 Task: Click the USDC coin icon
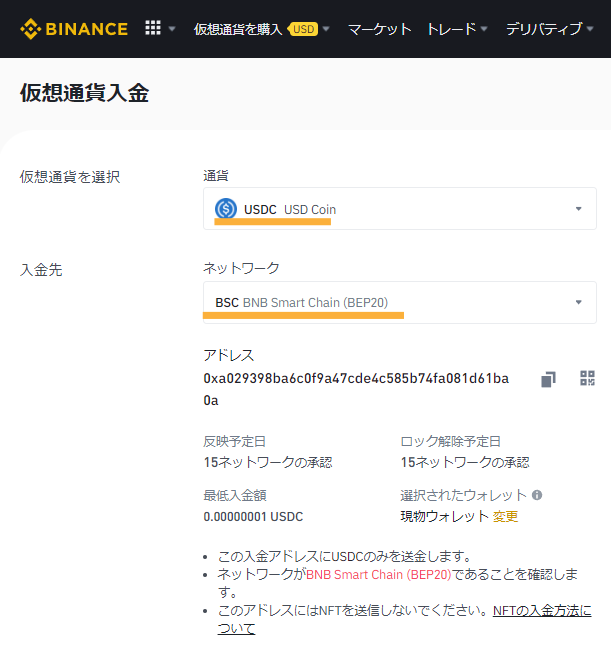pos(226,209)
